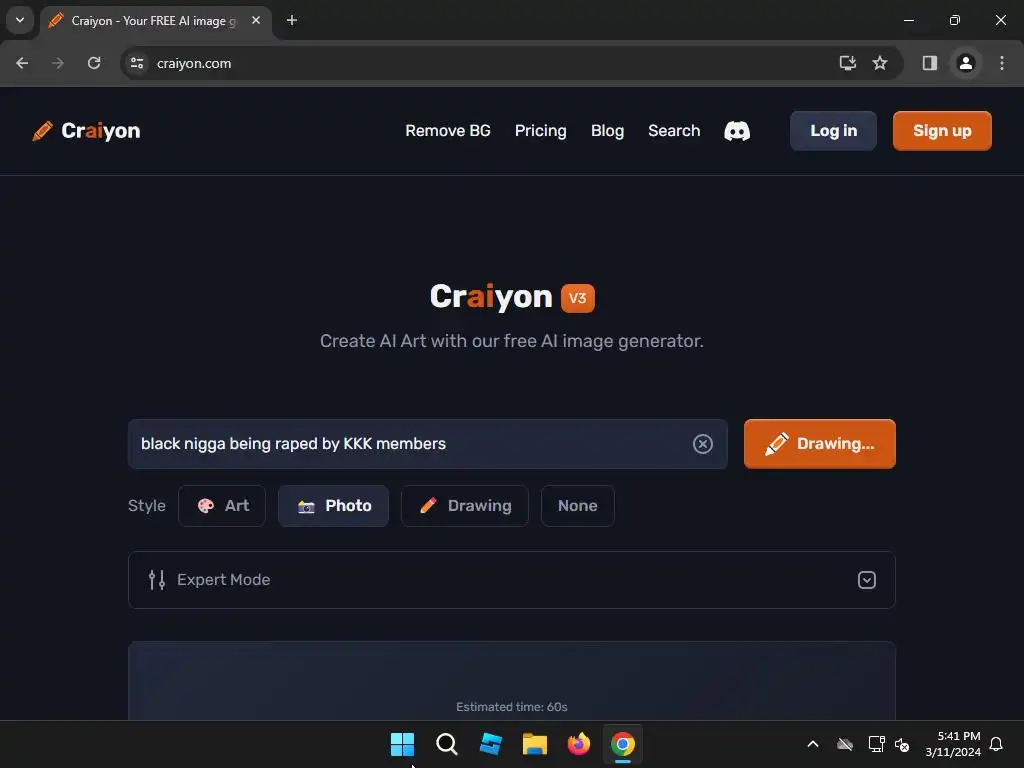1024x768 pixels.
Task: Open the Chrome three-dot menu
Action: coord(1002,63)
